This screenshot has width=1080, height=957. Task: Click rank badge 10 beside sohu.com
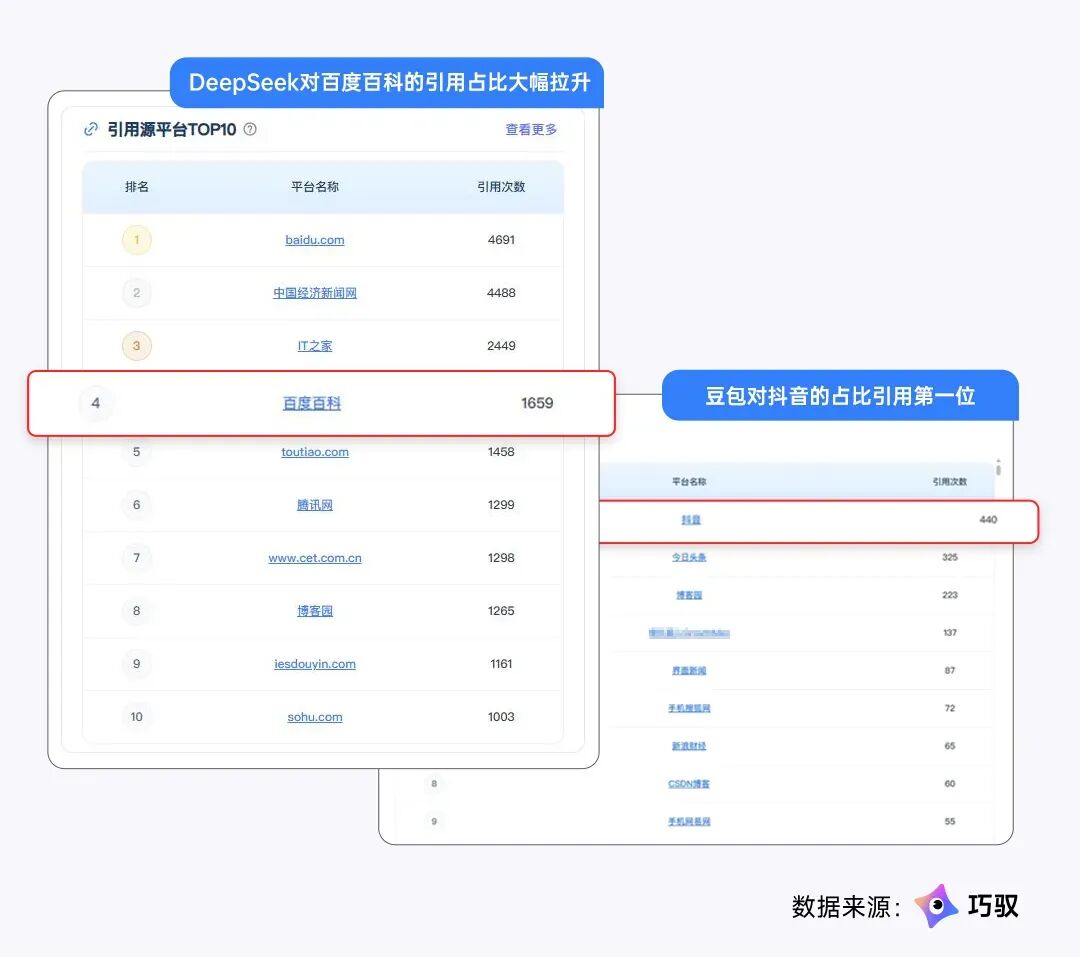coord(136,717)
